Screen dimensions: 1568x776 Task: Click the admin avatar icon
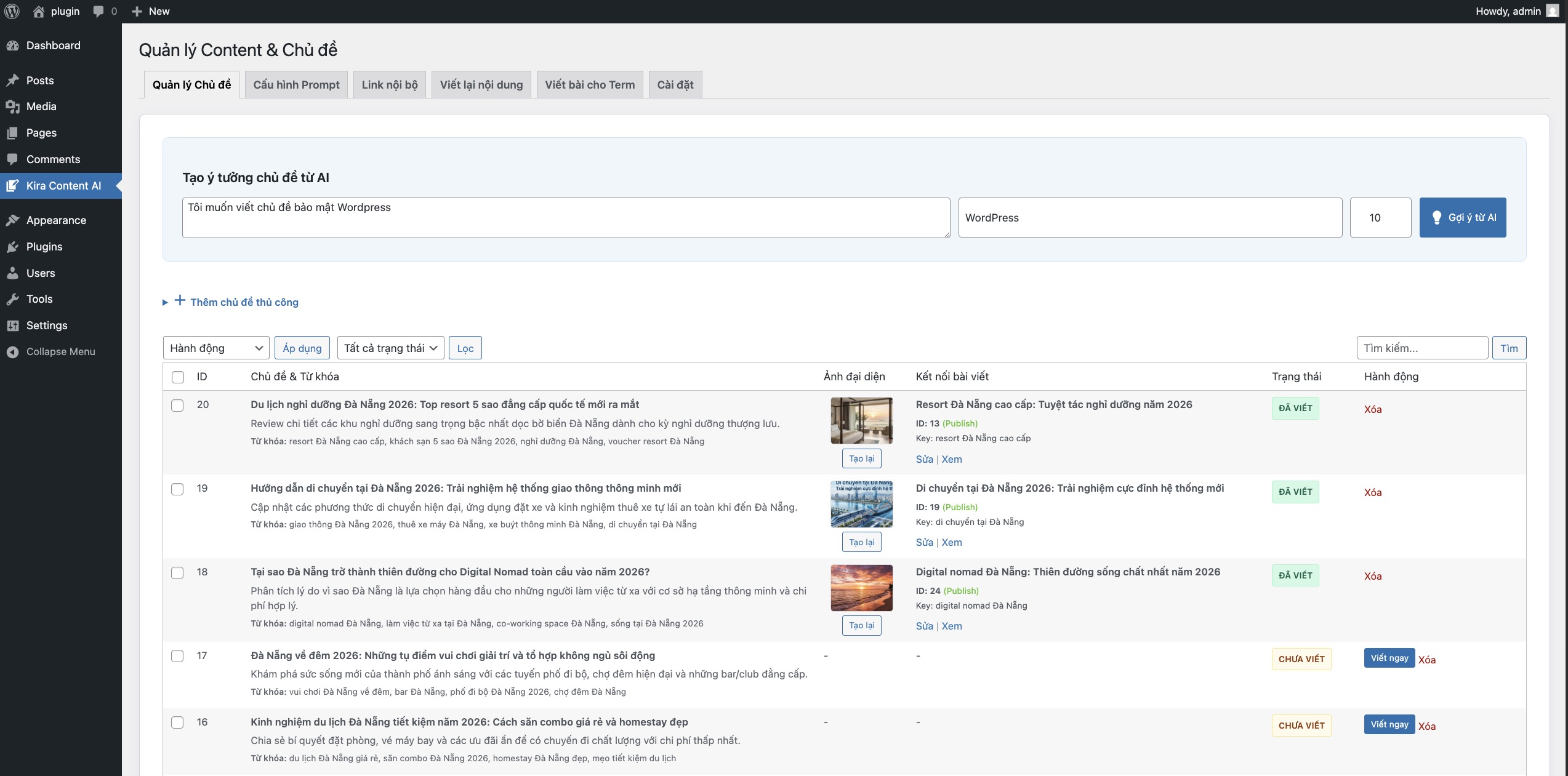1553,11
